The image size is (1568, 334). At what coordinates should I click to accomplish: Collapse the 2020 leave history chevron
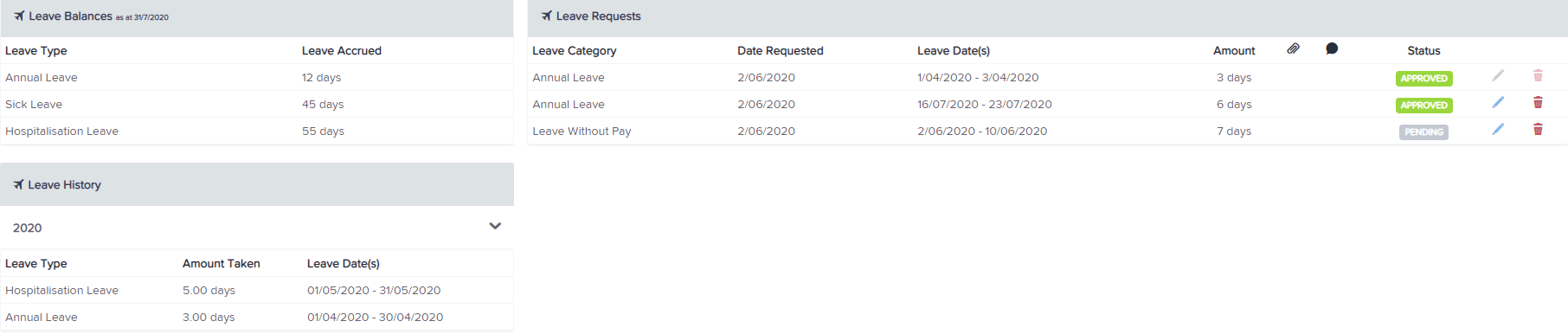click(495, 226)
